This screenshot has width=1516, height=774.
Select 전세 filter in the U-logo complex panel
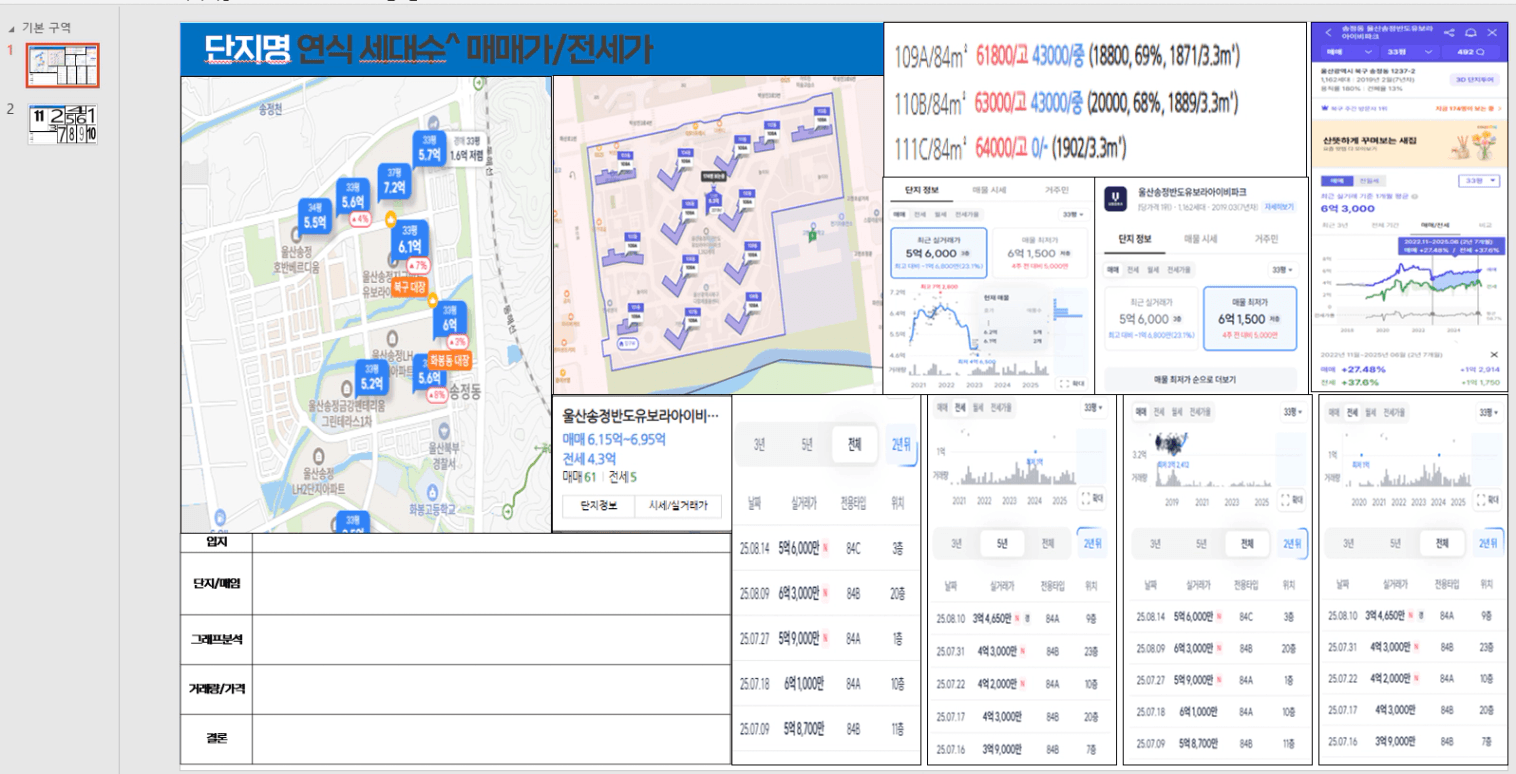pos(1133,270)
